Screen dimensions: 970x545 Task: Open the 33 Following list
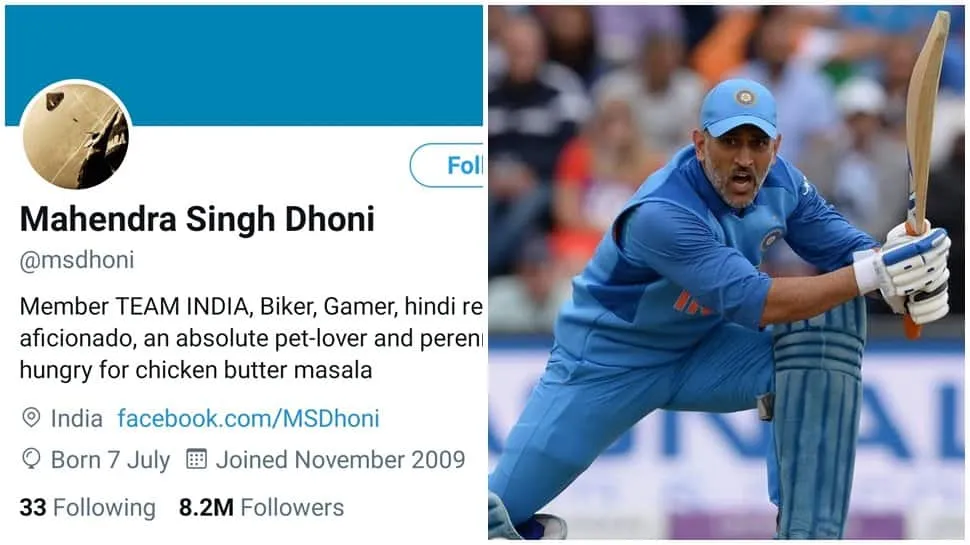tap(88, 507)
